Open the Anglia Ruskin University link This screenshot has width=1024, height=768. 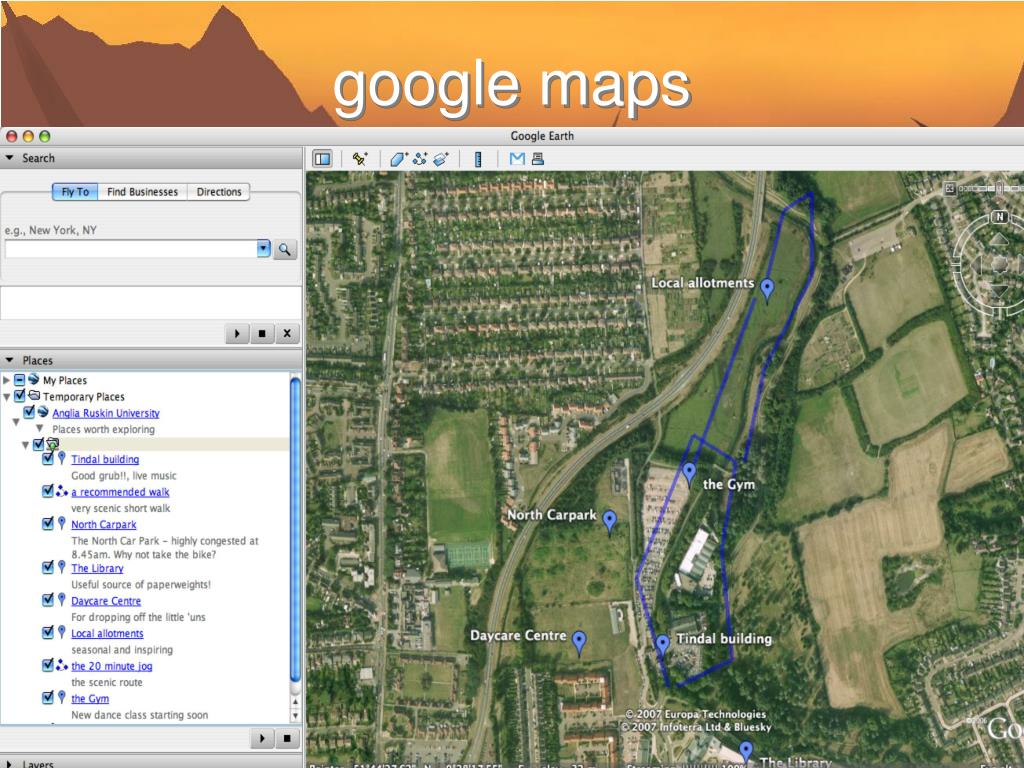[x=106, y=413]
